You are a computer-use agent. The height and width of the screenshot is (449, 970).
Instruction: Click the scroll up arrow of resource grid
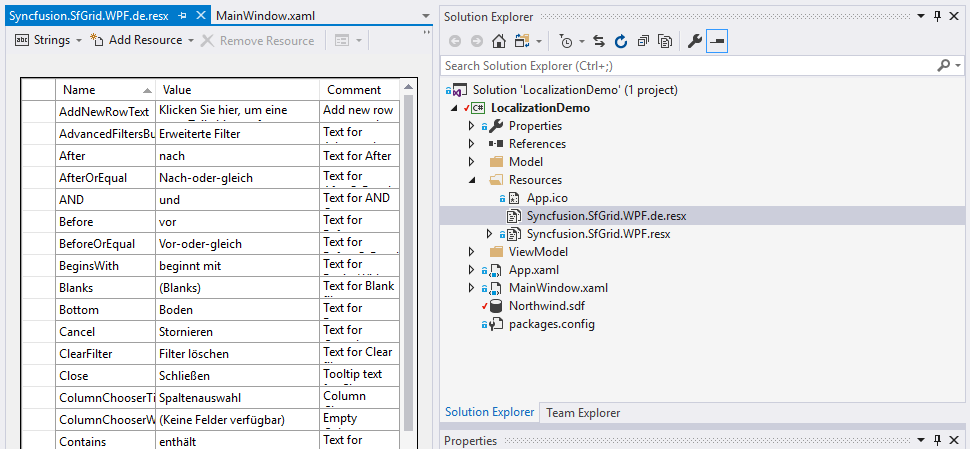click(408, 87)
